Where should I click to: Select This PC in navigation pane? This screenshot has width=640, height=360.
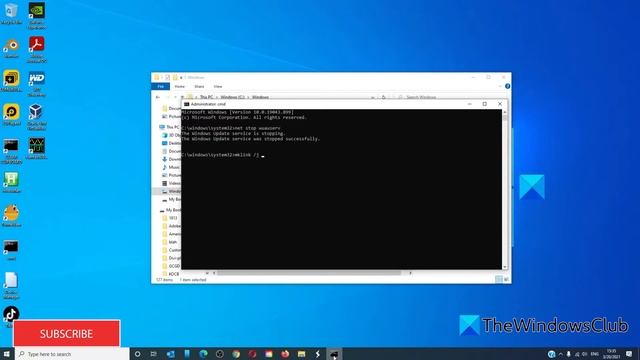click(x=170, y=127)
